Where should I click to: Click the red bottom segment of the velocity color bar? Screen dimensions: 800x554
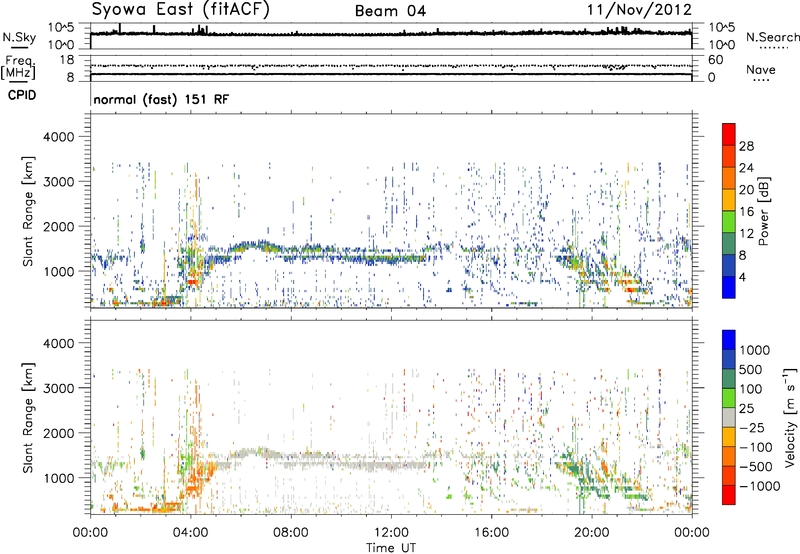pos(729,495)
